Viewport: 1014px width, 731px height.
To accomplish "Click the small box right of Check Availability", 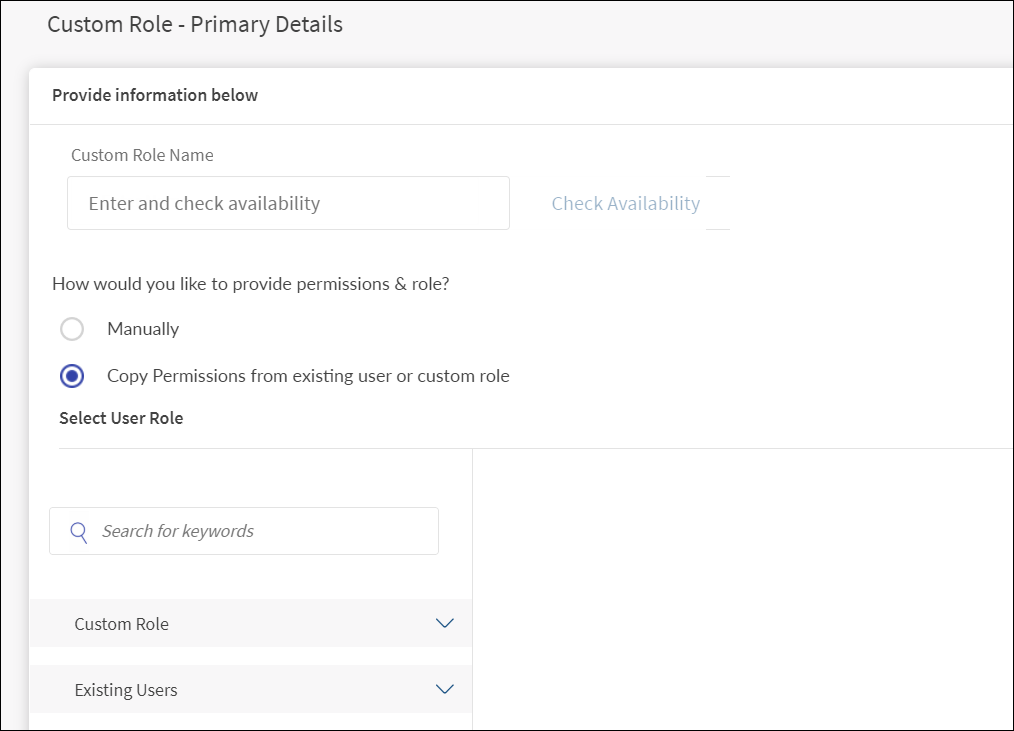I will (x=718, y=203).
